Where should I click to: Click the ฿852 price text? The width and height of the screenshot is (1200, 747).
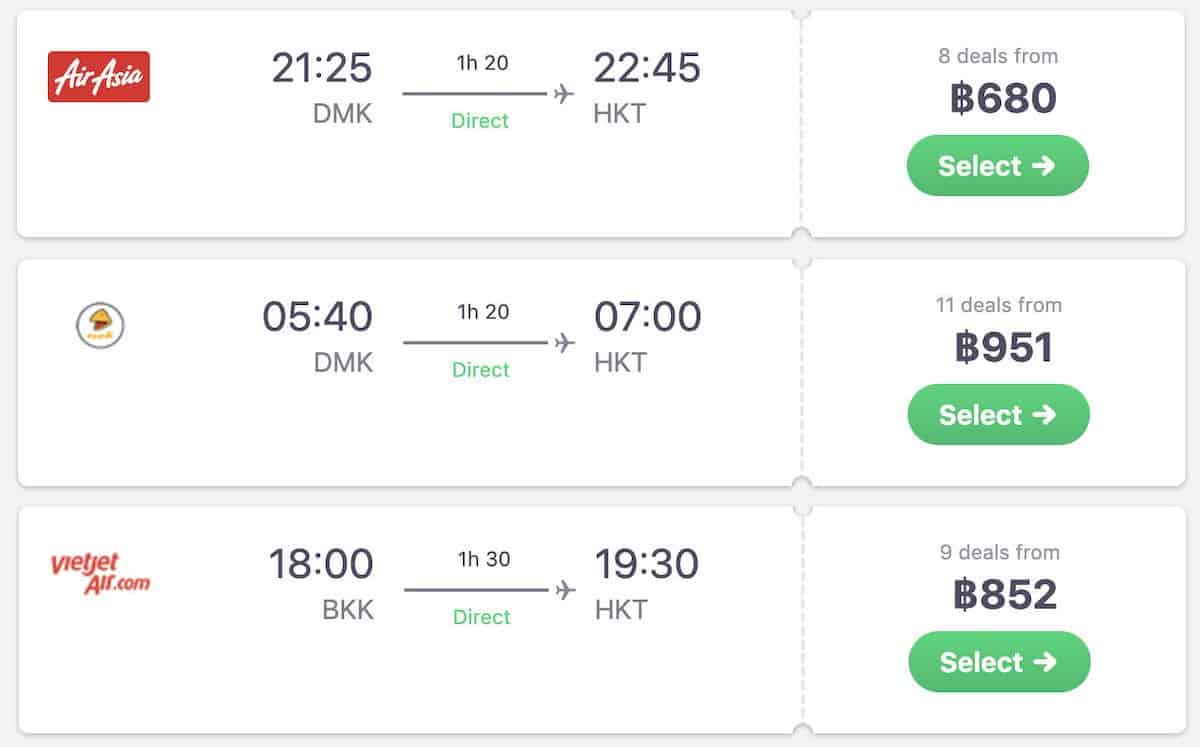pyautogui.click(x=1004, y=594)
